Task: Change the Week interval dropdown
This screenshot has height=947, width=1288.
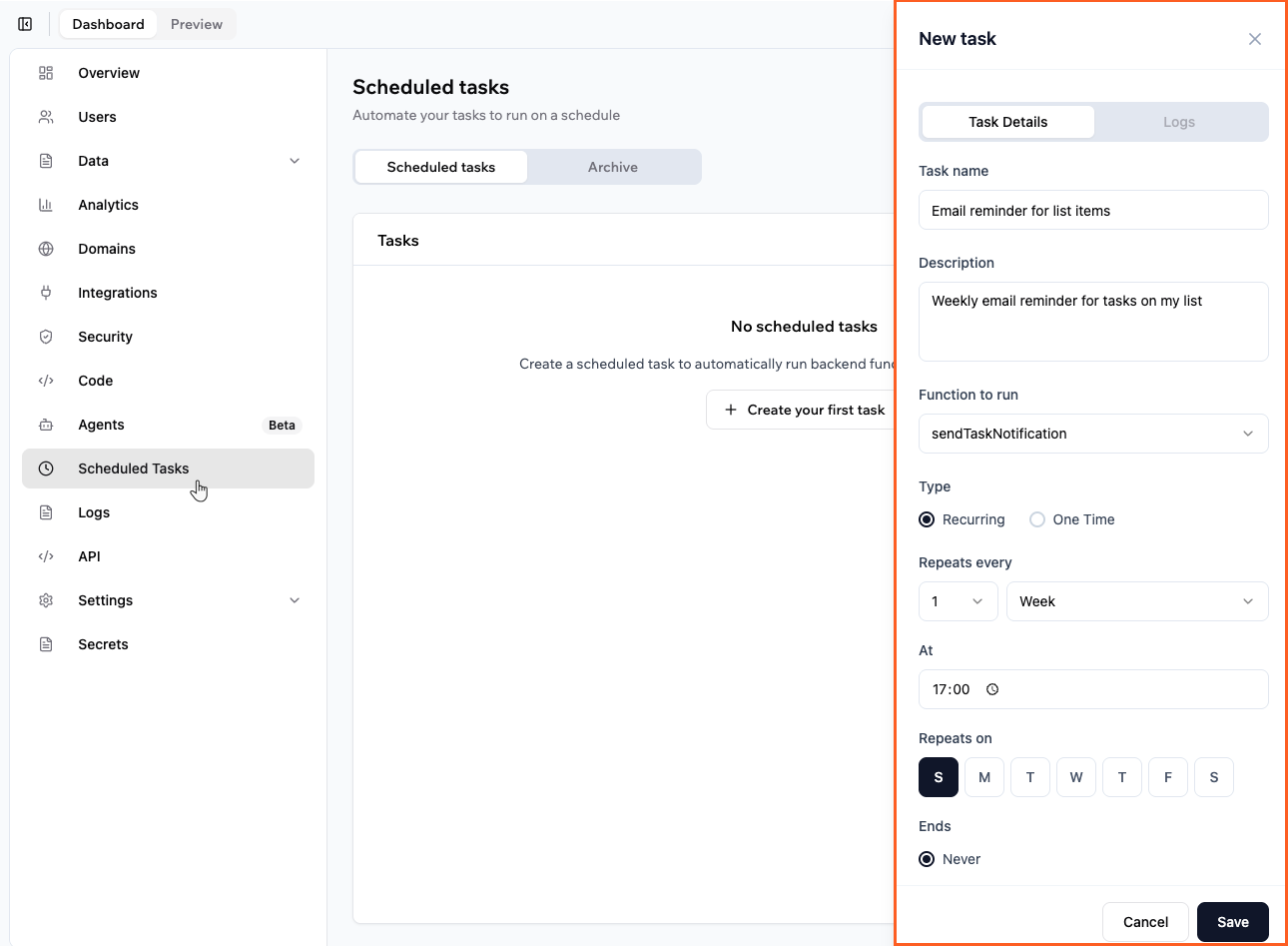Action: (x=1137, y=601)
